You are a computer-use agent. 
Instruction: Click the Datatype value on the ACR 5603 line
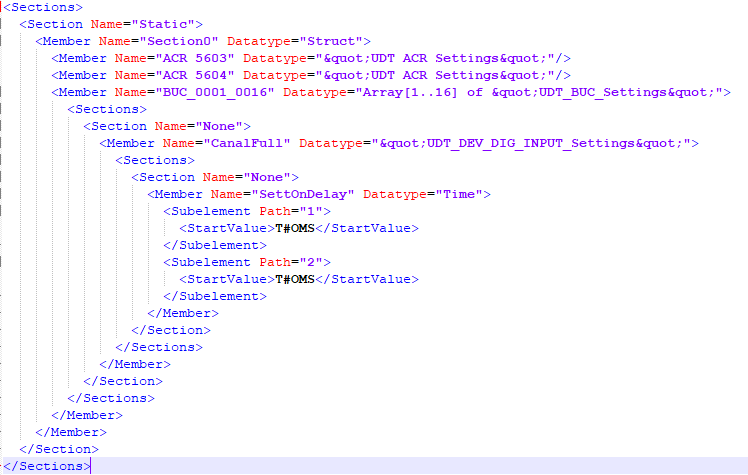435,58
